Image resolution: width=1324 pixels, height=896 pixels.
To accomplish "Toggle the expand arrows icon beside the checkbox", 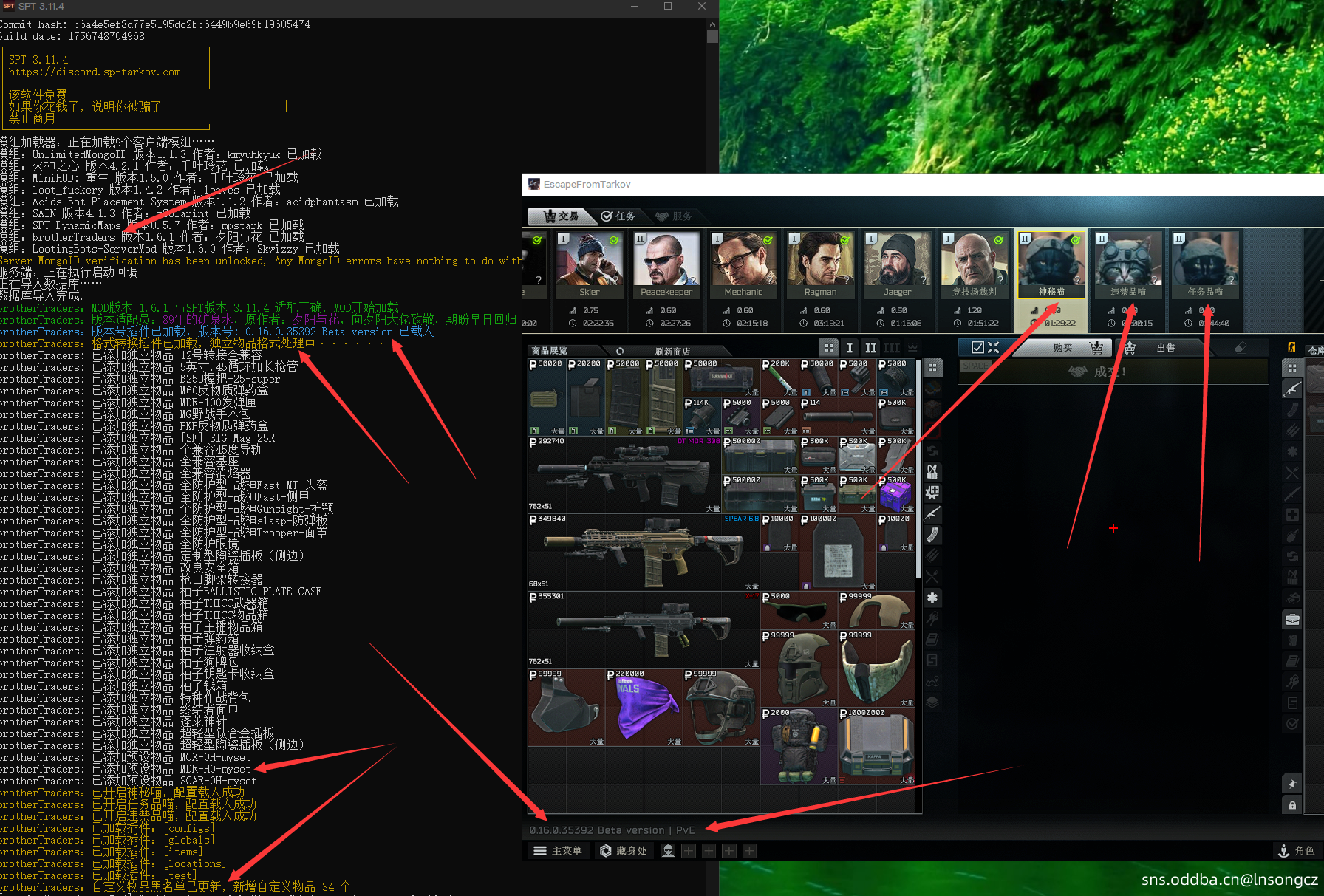I will [x=994, y=348].
